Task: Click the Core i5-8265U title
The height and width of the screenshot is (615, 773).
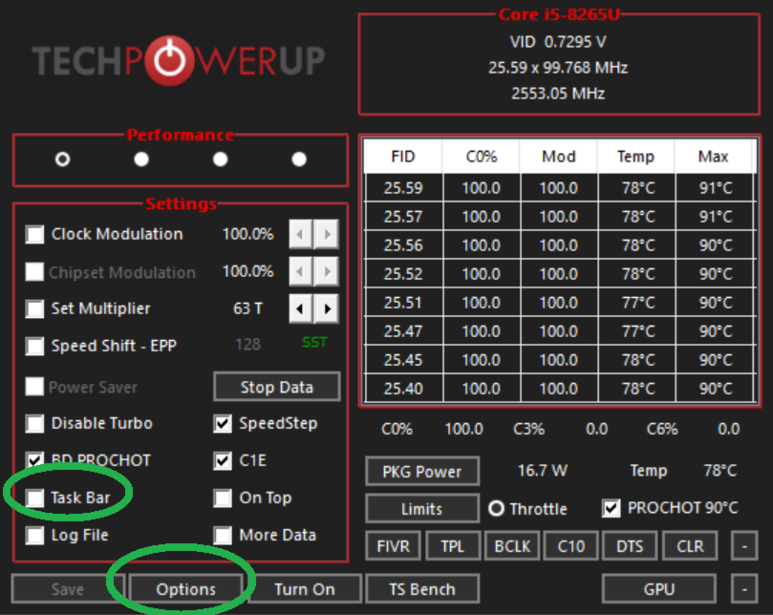Action: (x=559, y=14)
